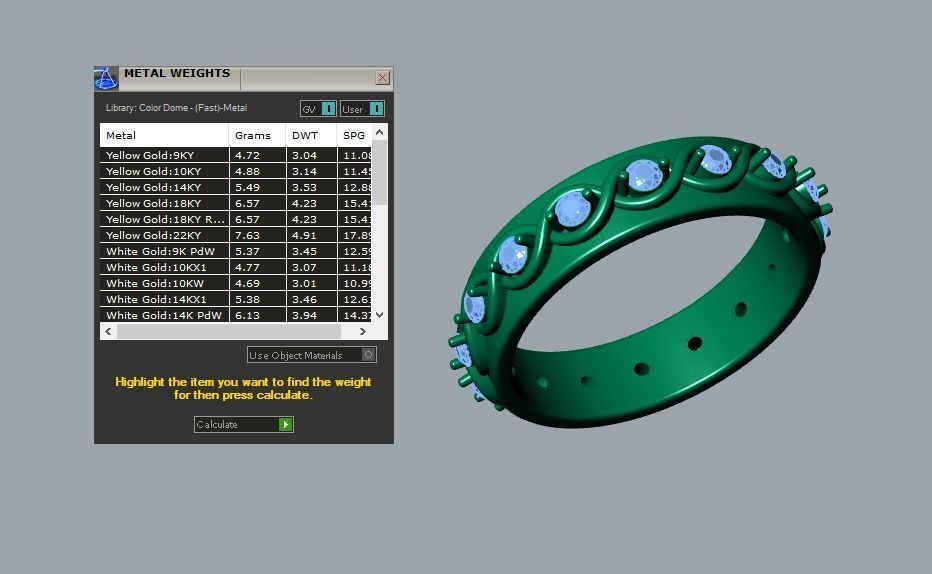Close the Metal Weights panel
The width and height of the screenshot is (932, 574).
pos(382,77)
